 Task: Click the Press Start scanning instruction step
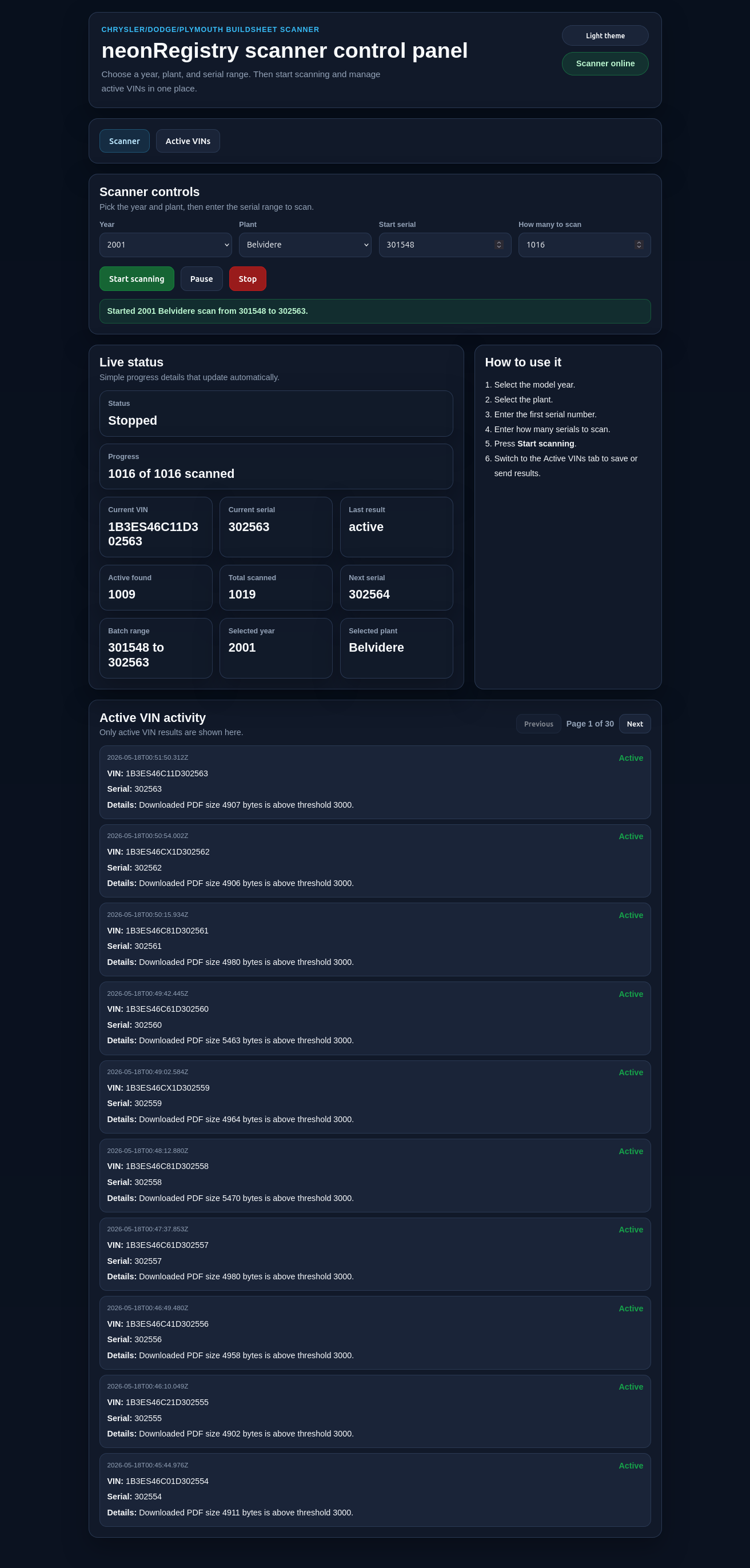point(535,444)
